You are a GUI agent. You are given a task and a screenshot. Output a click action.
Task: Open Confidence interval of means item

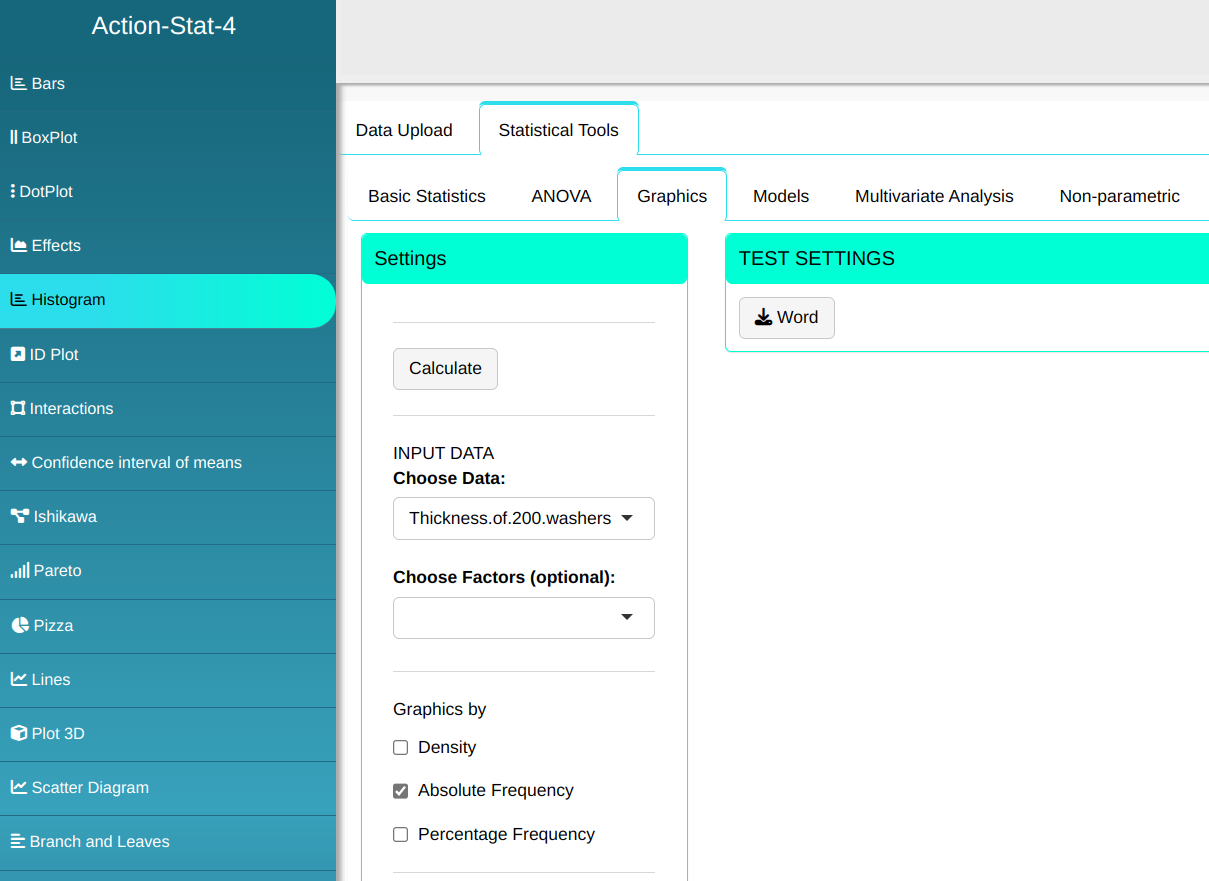[136, 463]
